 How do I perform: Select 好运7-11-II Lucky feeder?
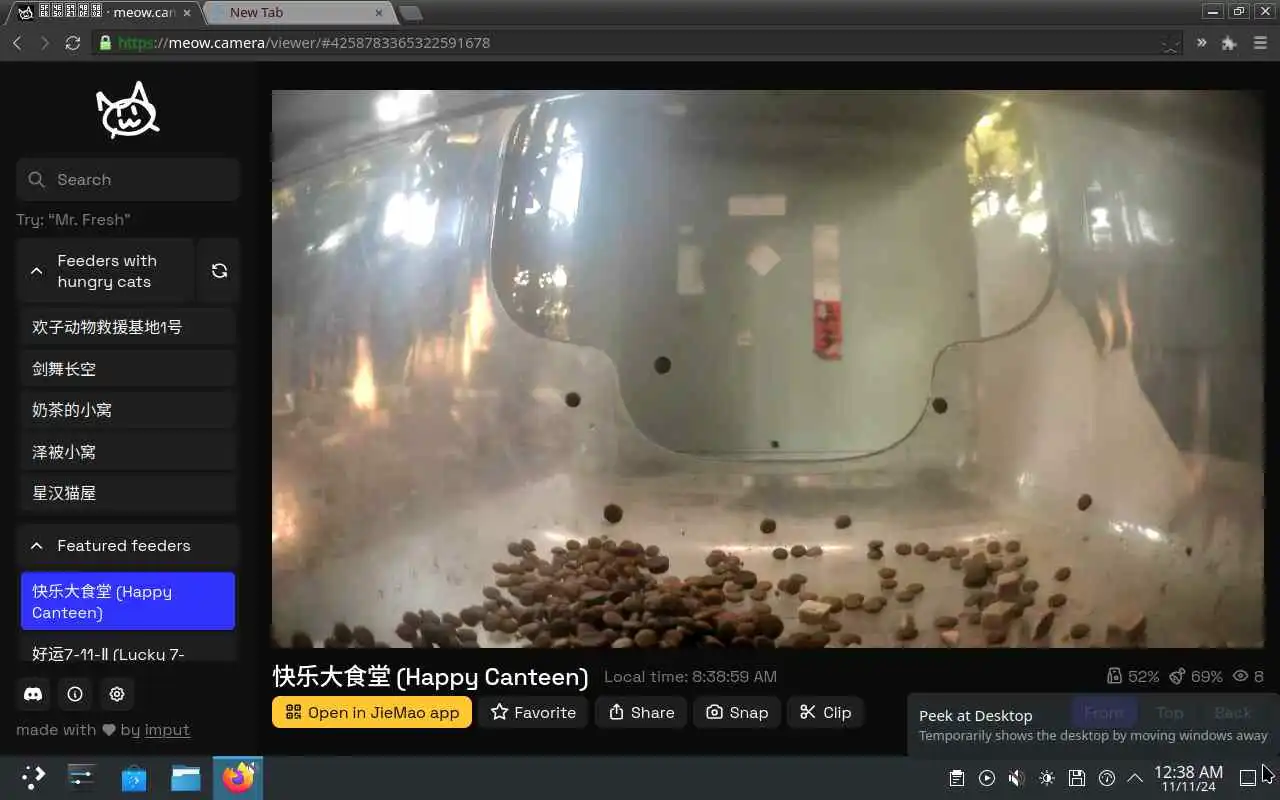(128, 650)
